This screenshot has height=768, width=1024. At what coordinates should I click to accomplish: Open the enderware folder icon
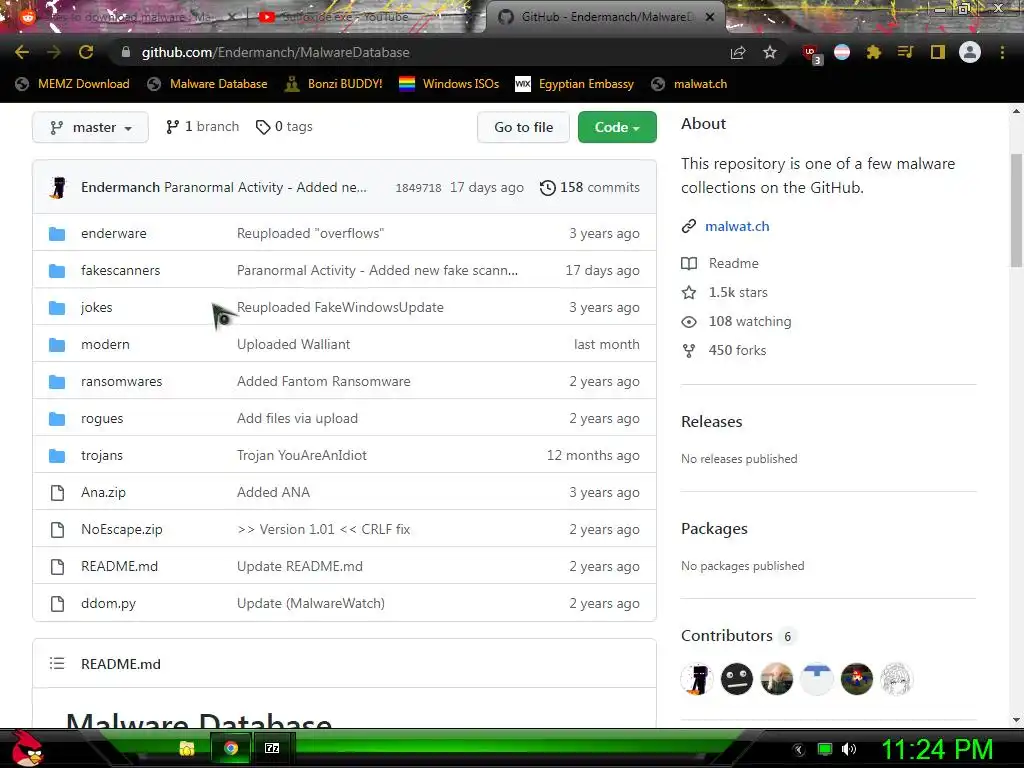pyautogui.click(x=57, y=233)
